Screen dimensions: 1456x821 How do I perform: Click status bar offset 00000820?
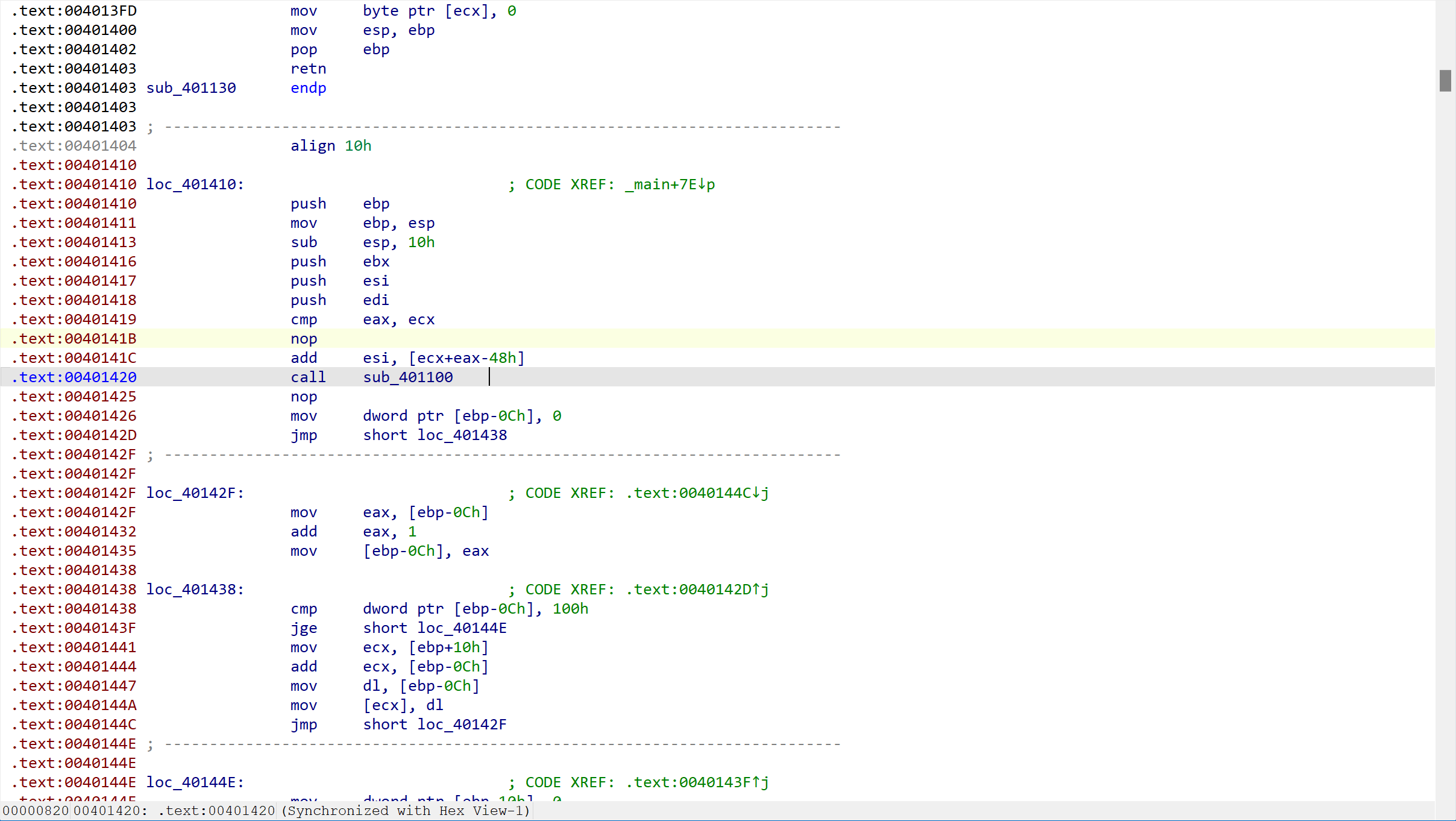(36, 811)
